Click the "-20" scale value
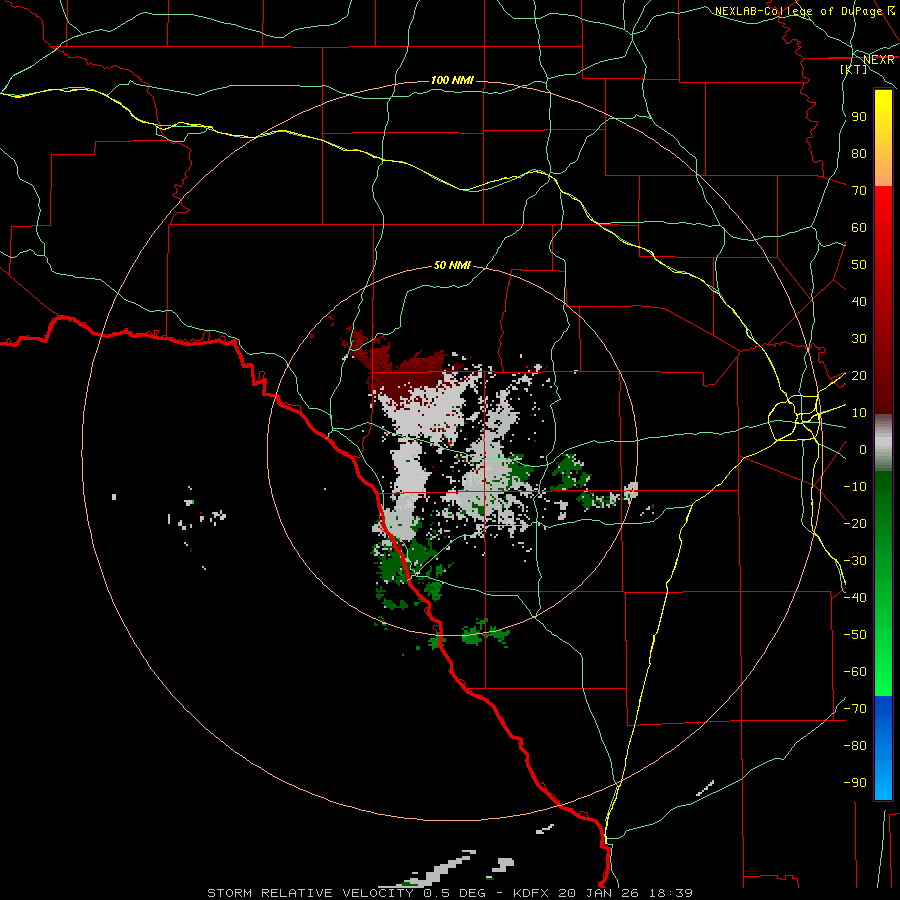The height and width of the screenshot is (900, 900). (855, 524)
